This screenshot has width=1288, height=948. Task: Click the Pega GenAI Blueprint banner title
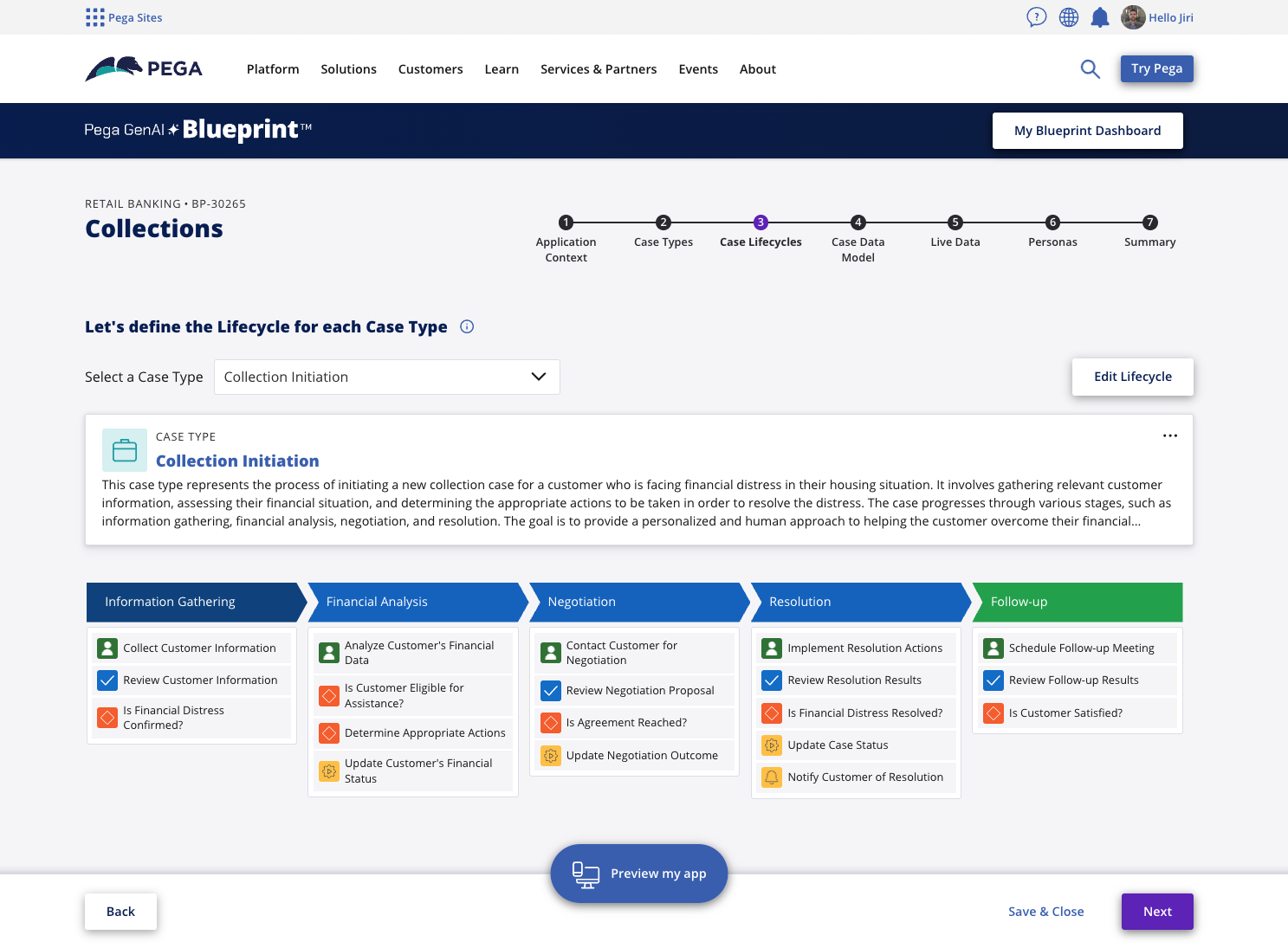[x=197, y=130]
